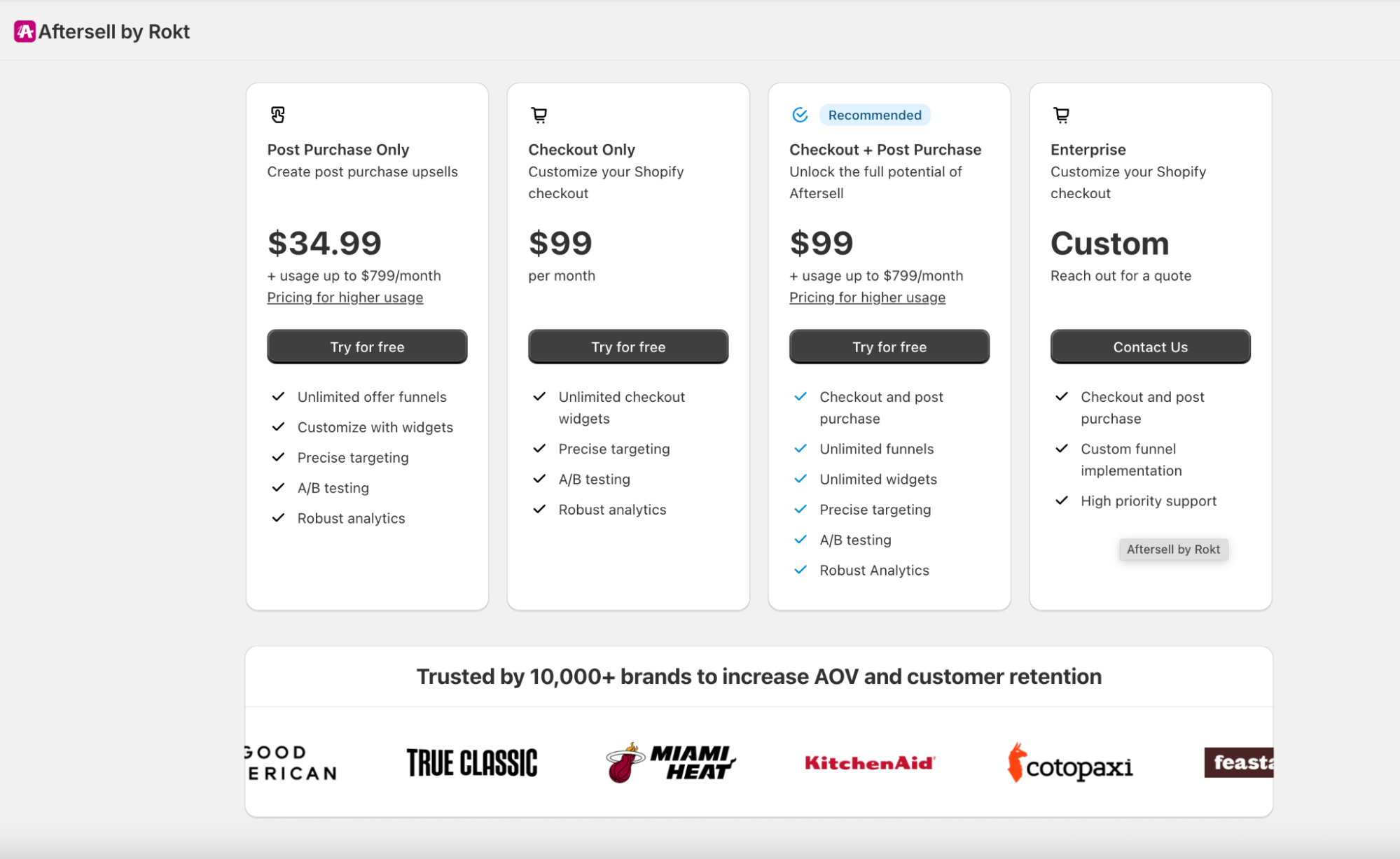Click the Aftersell by Rokt tooltip label
The height and width of the screenshot is (859, 1400).
pos(1172,549)
